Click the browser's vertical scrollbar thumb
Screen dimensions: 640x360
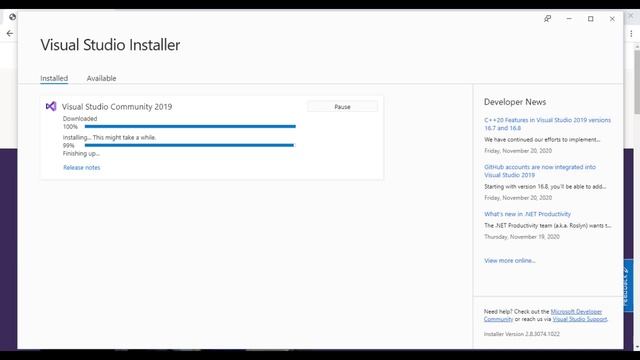click(637, 82)
